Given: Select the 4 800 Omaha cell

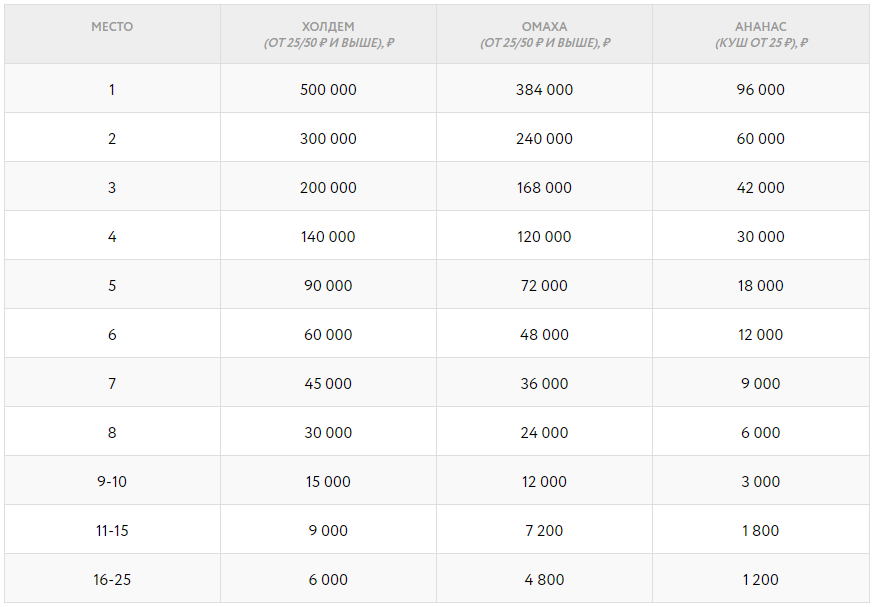Looking at the screenshot, I should point(544,580).
